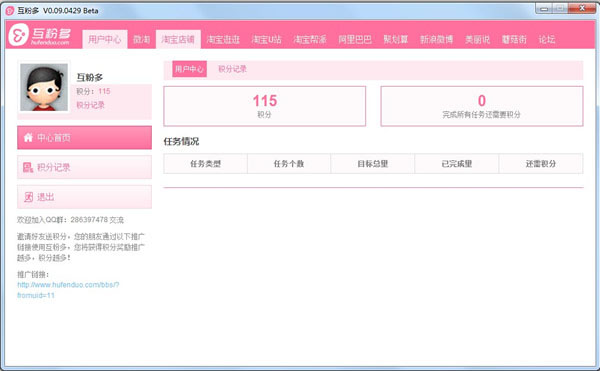The image size is (600, 371).
Task: Click the 中心首页 sidebar button
Action: 84,137
